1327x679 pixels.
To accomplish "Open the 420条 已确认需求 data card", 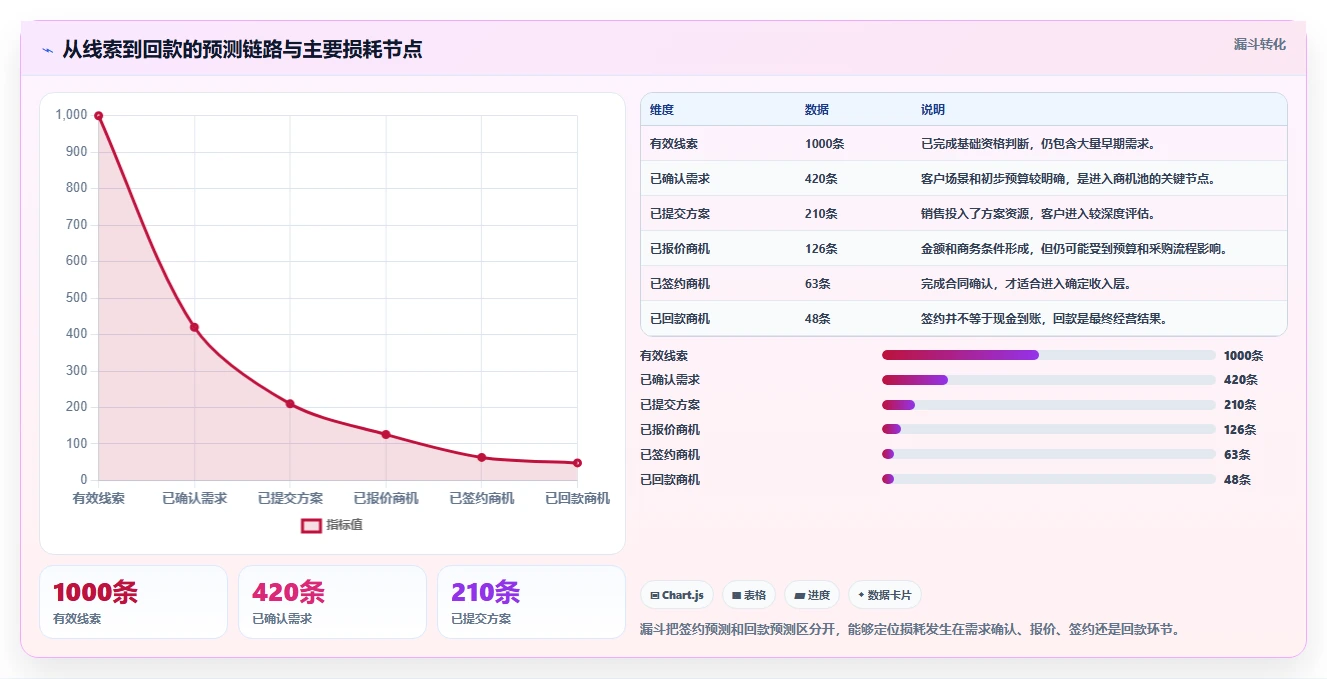I will click(332, 602).
